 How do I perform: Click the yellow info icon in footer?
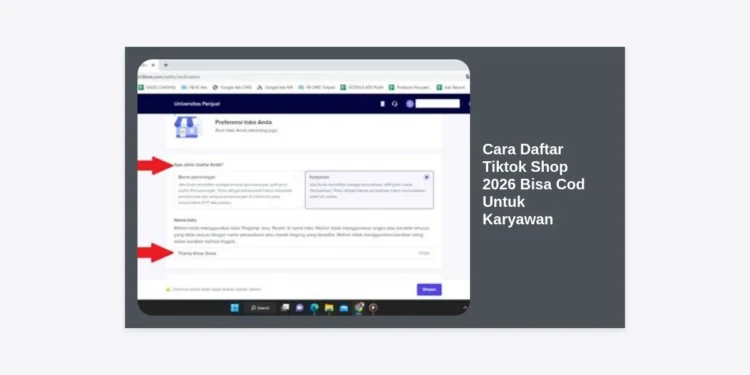168,289
